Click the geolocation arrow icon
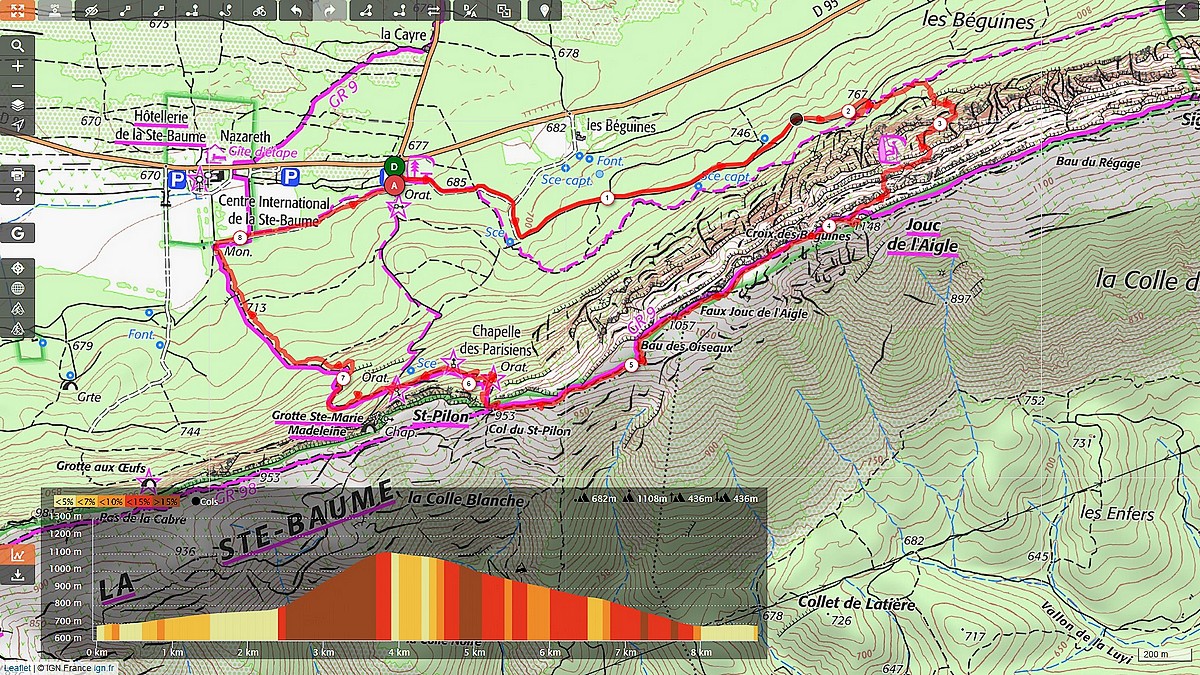Screen dimensions: 1200x675 (x=18, y=125)
